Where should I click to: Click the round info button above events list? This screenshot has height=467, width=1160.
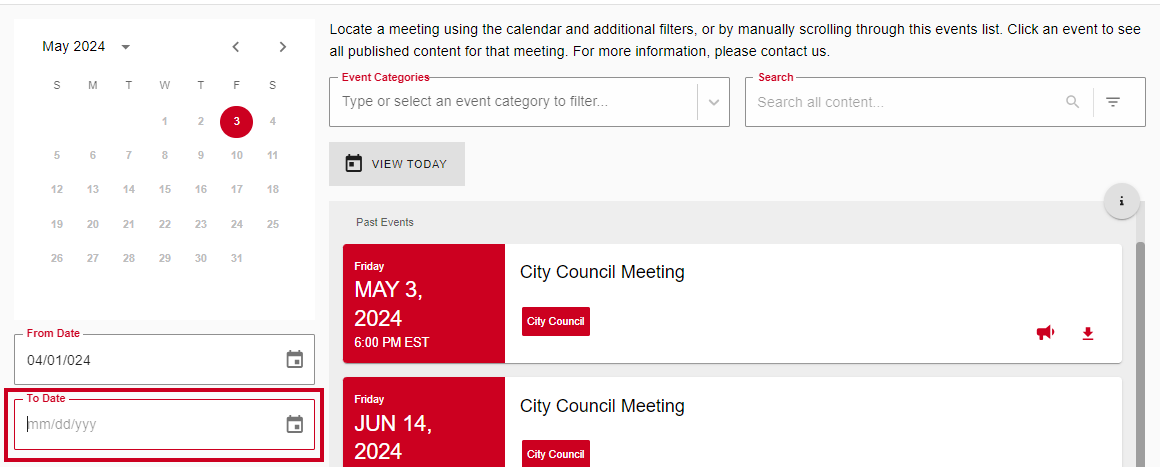pos(1122,201)
